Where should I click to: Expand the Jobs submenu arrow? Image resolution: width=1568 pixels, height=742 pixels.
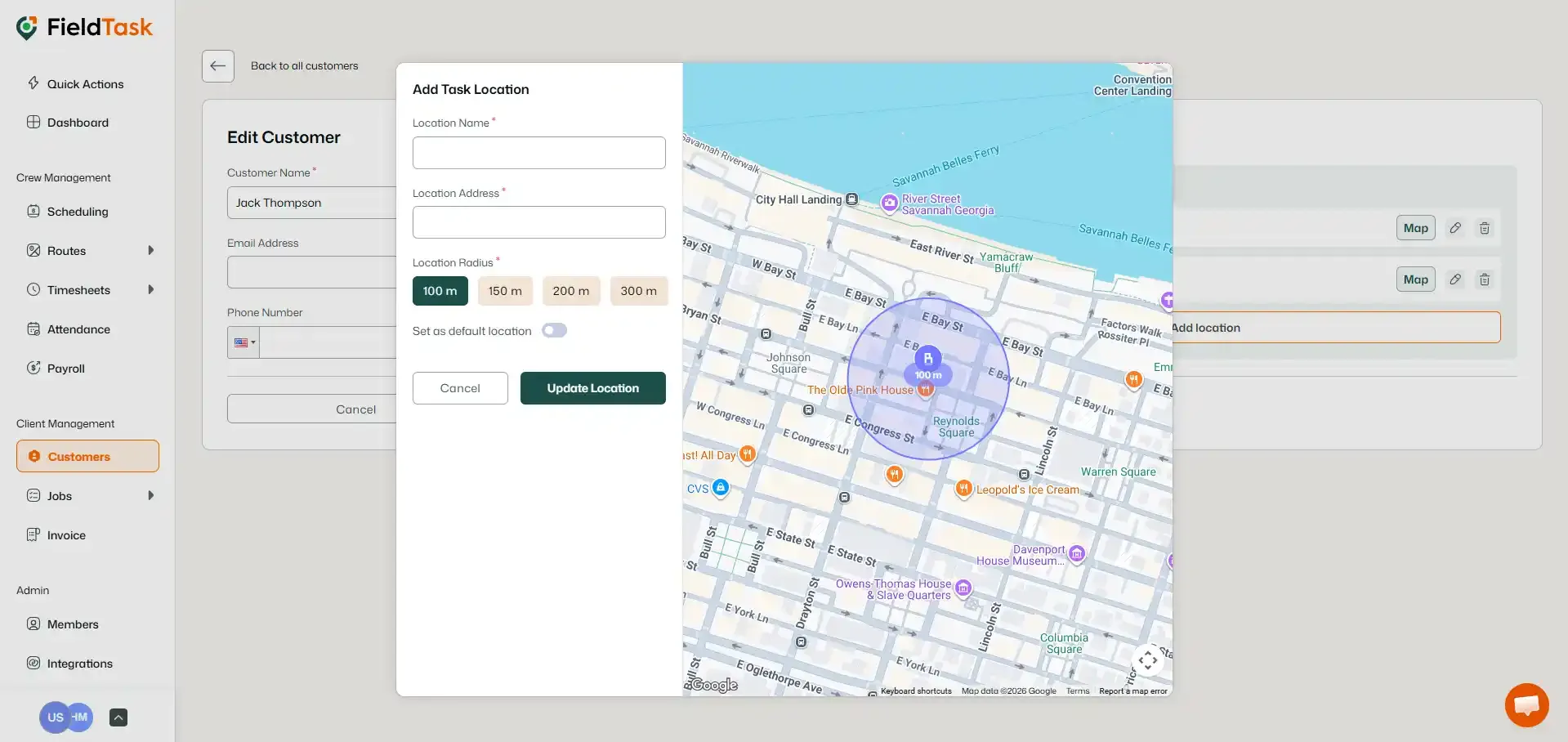click(150, 495)
